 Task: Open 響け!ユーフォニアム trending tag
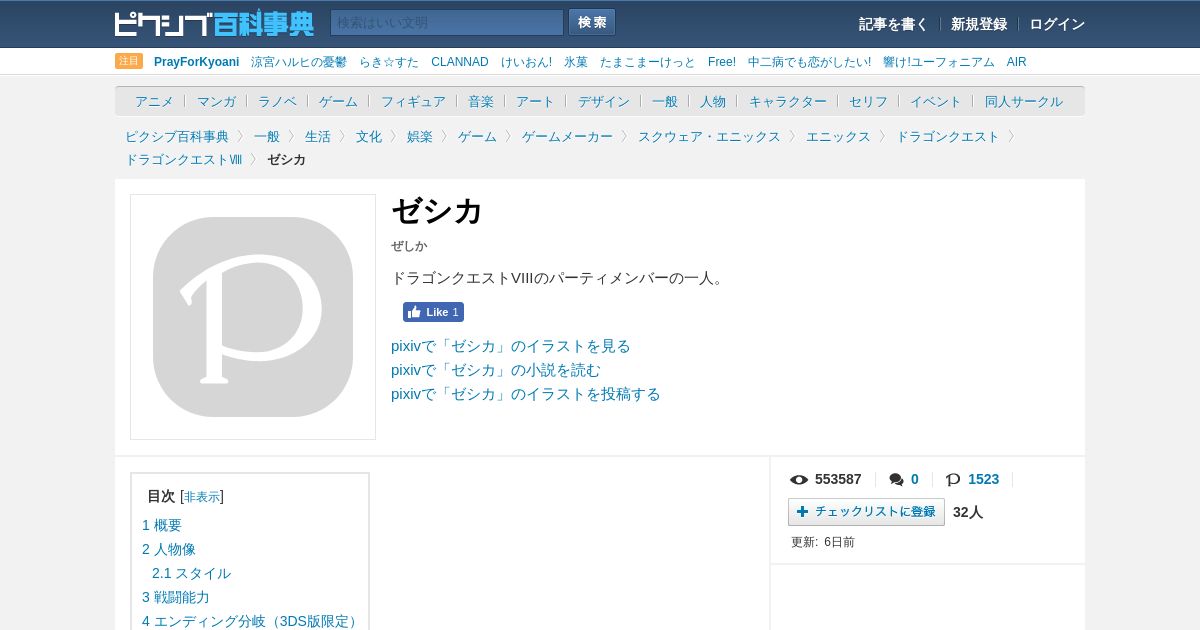point(939,62)
